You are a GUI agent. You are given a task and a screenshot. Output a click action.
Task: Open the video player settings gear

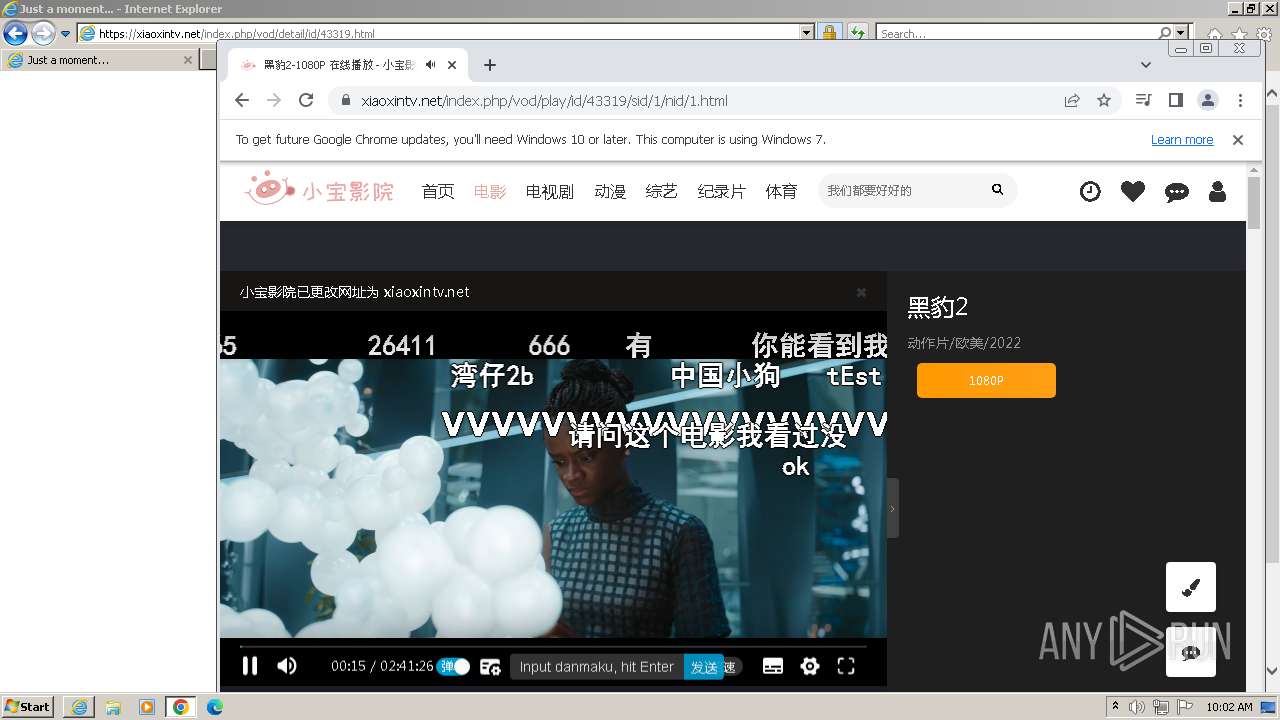[810, 666]
